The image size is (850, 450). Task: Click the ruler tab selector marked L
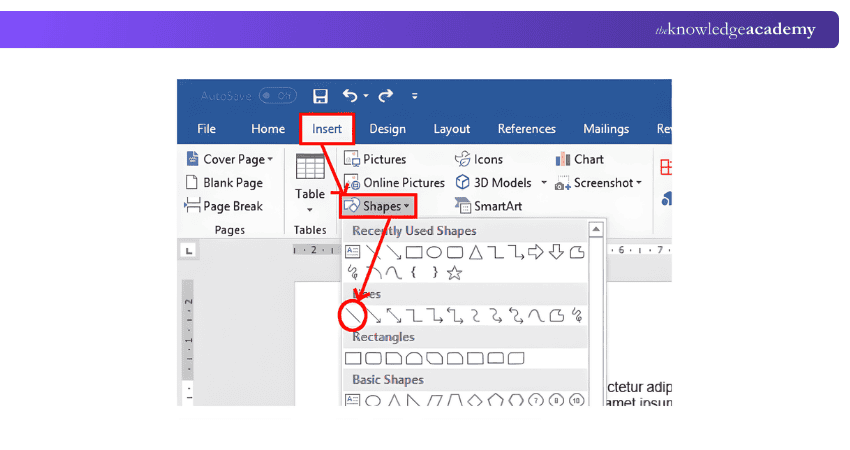[189, 250]
